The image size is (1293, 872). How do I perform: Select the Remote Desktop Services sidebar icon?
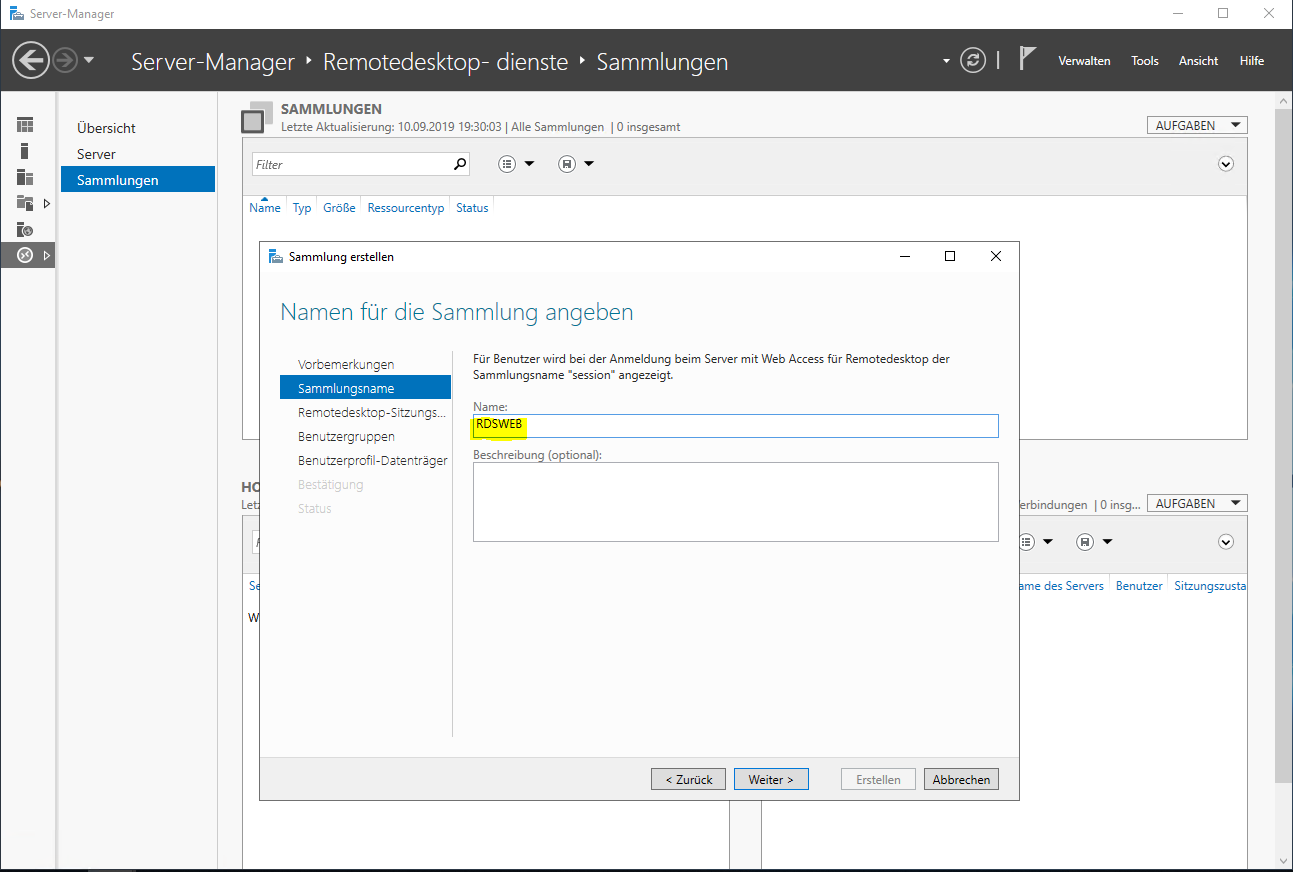25,255
